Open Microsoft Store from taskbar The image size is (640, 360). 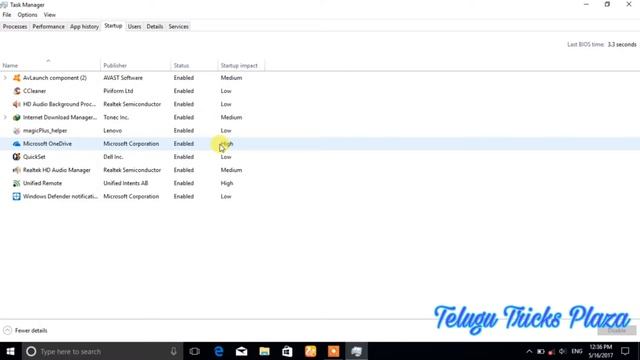pyautogui.click(x=287, y=351)
